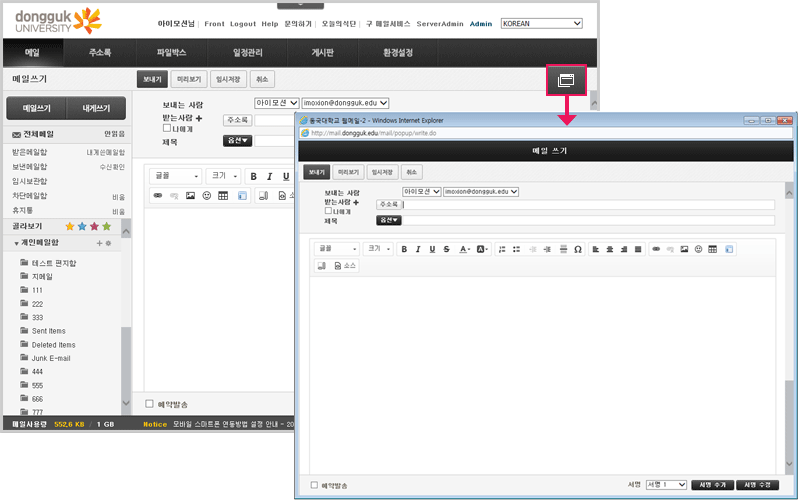Add new personal mailbox with plus icon

coord(99,243)
